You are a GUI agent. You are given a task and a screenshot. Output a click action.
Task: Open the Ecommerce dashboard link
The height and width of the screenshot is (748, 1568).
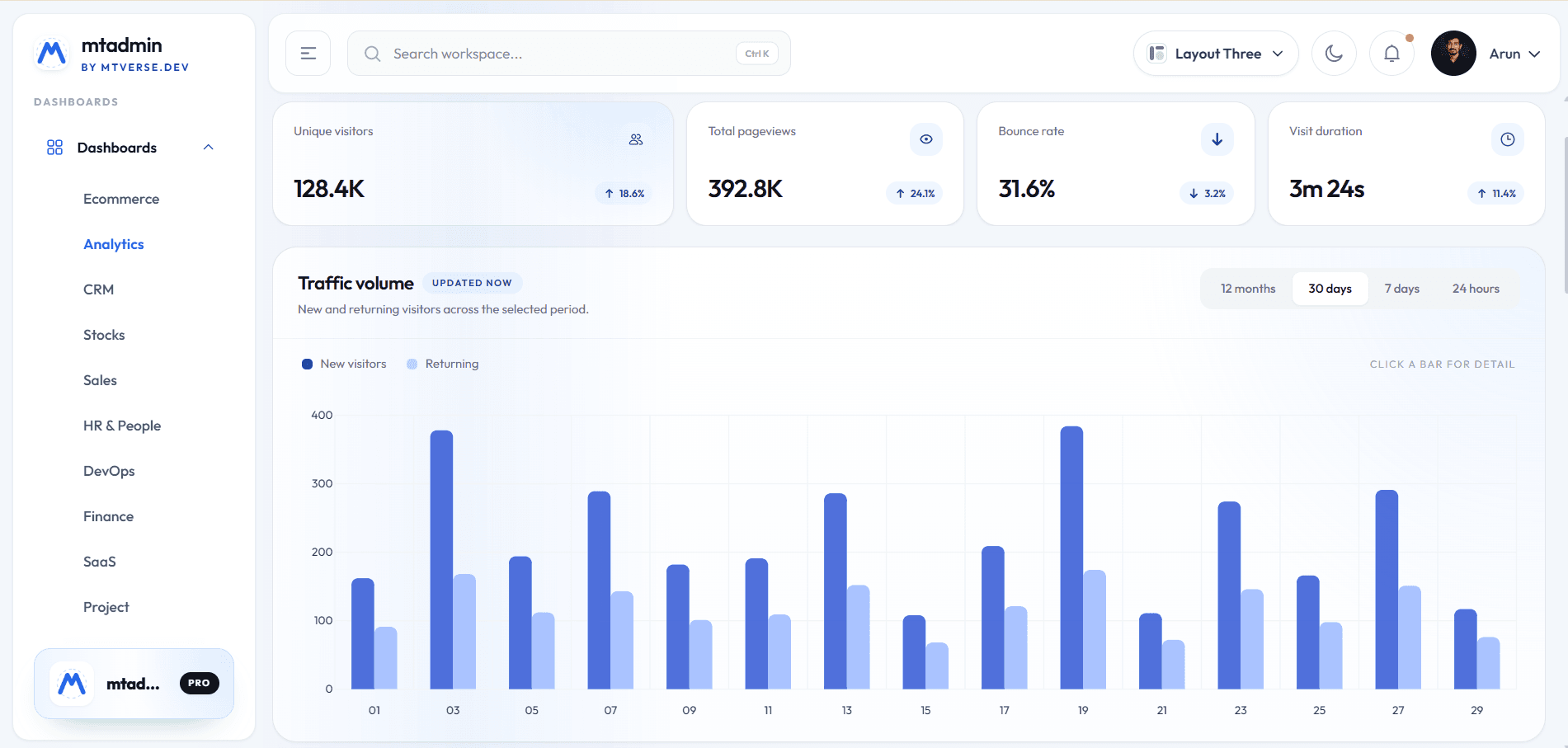[x=121, y=199]
